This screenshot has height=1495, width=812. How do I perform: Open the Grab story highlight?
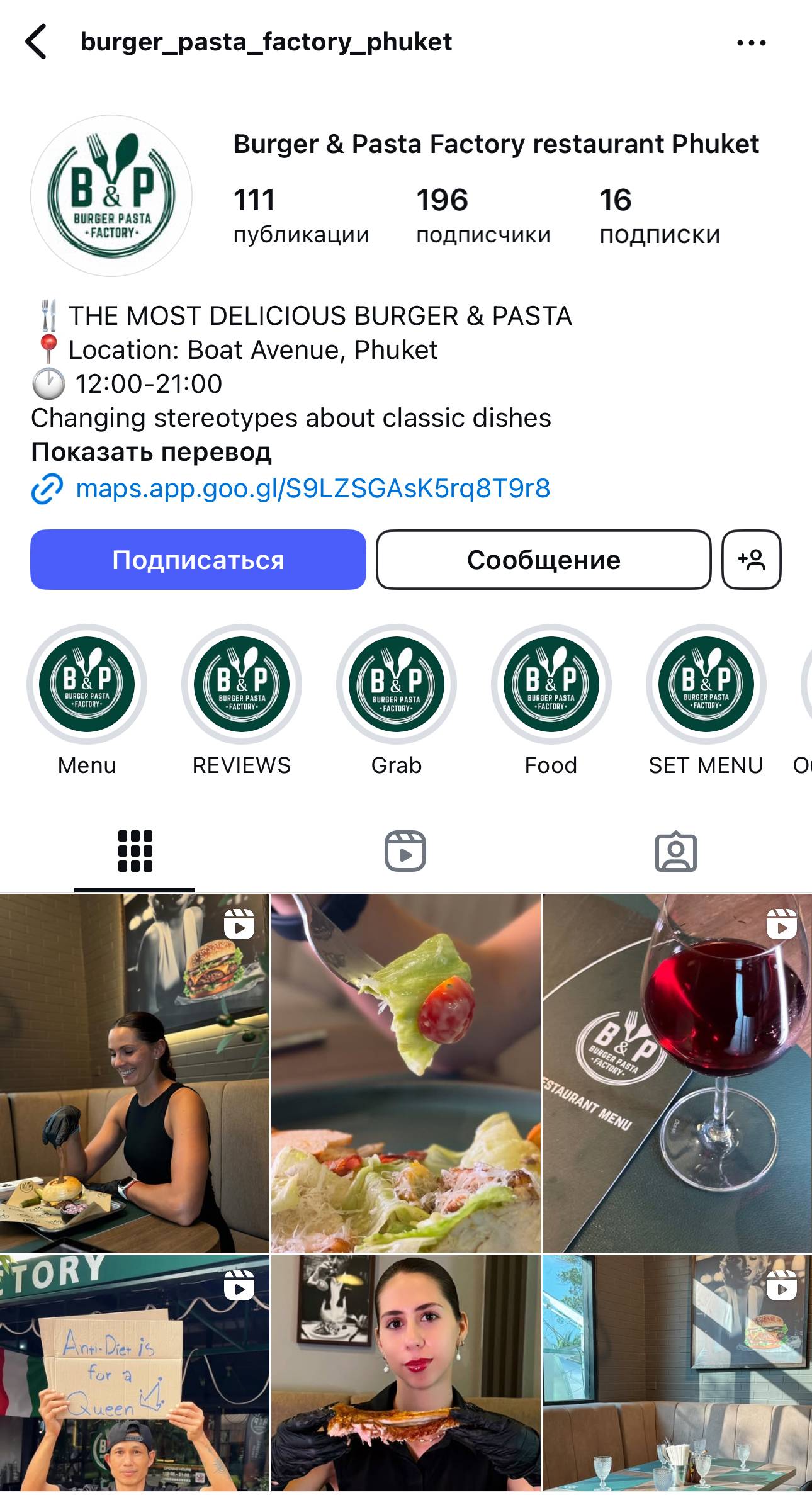[397, 684]
